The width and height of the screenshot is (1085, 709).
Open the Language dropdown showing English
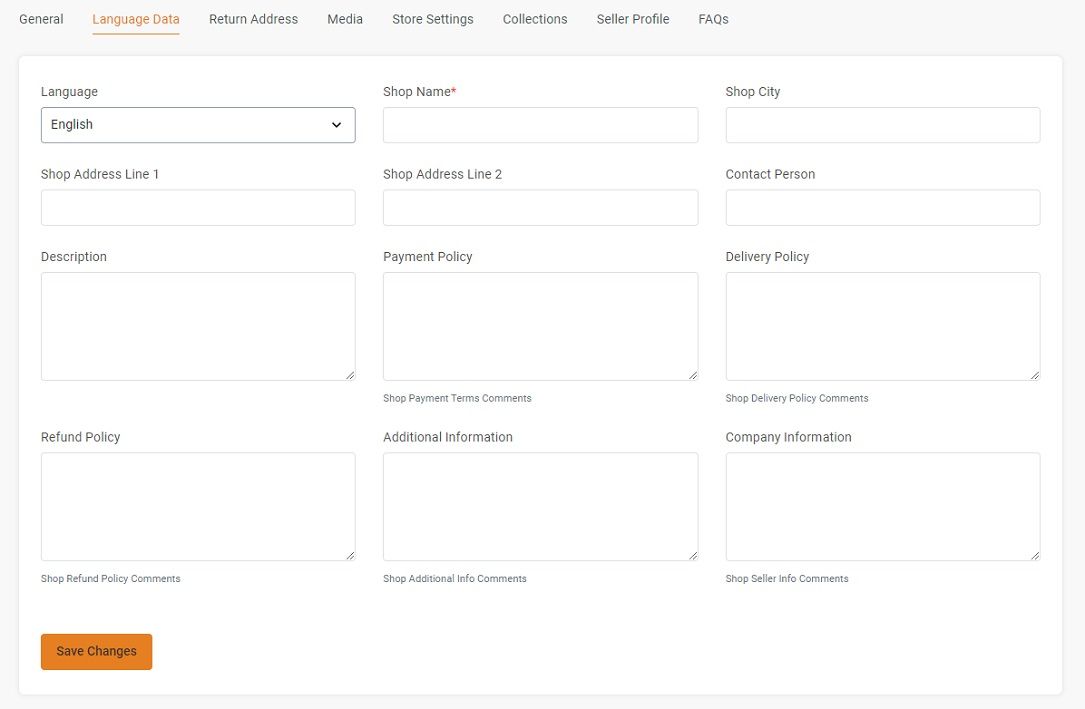[198, 125]
